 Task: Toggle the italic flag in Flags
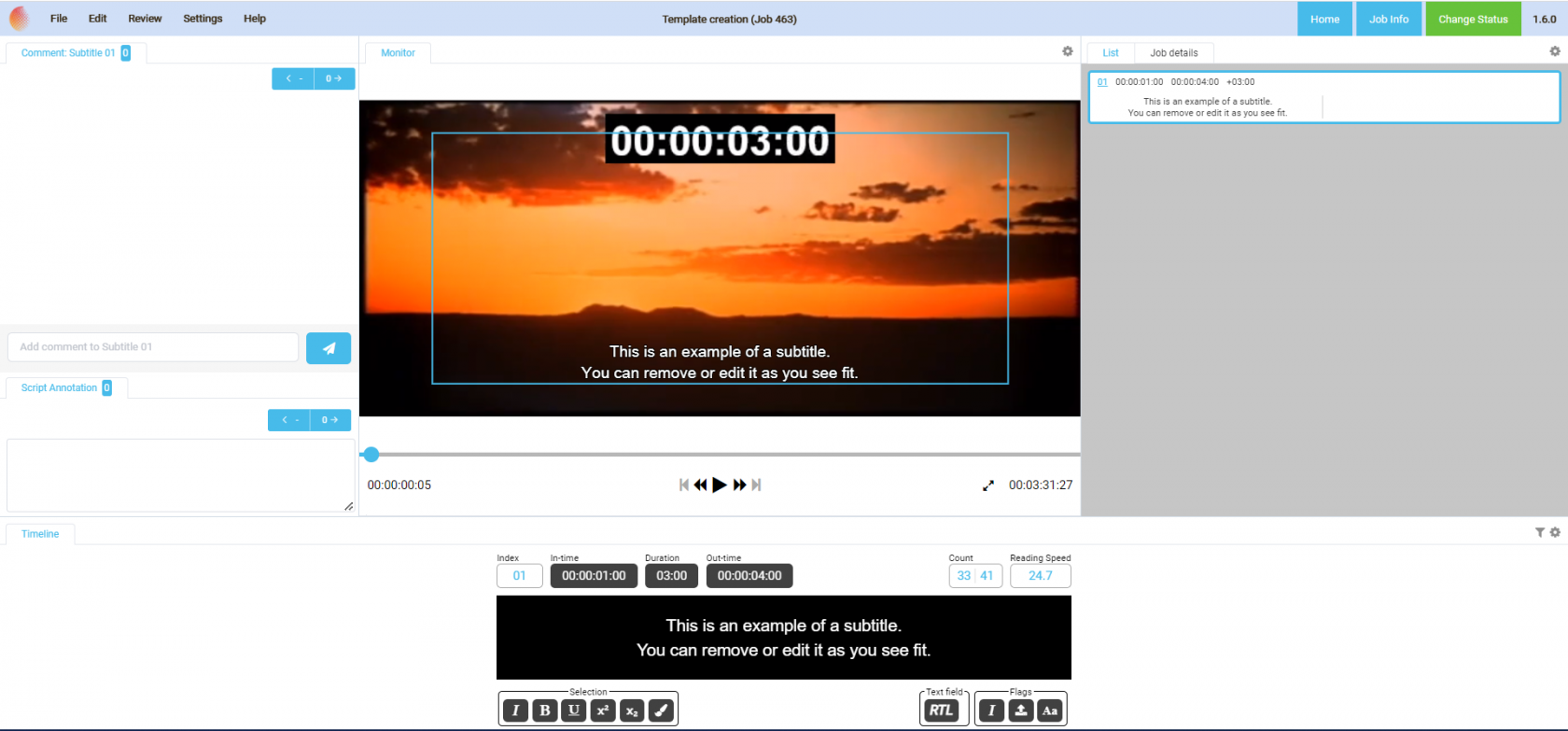[x=992, y=710]
